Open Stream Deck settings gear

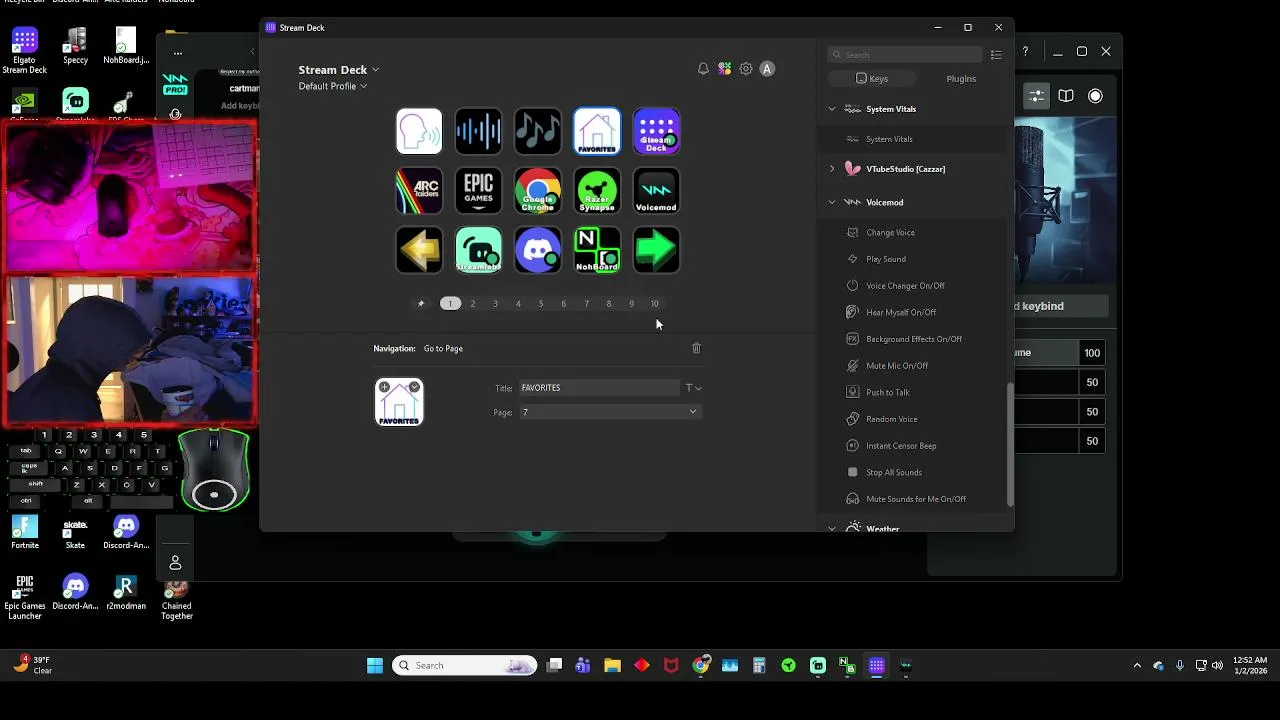(746, 69)
